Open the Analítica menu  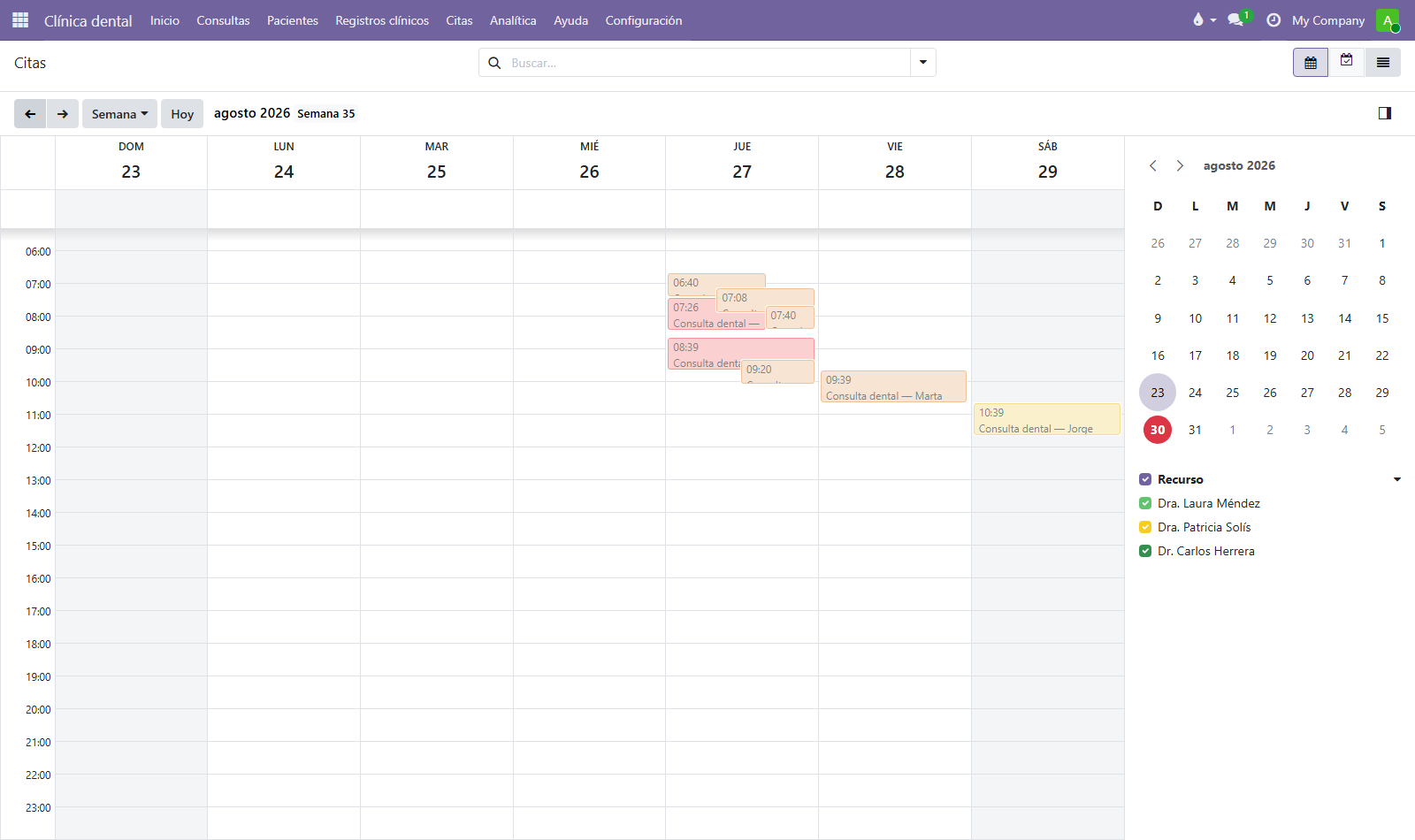point(513,20)
